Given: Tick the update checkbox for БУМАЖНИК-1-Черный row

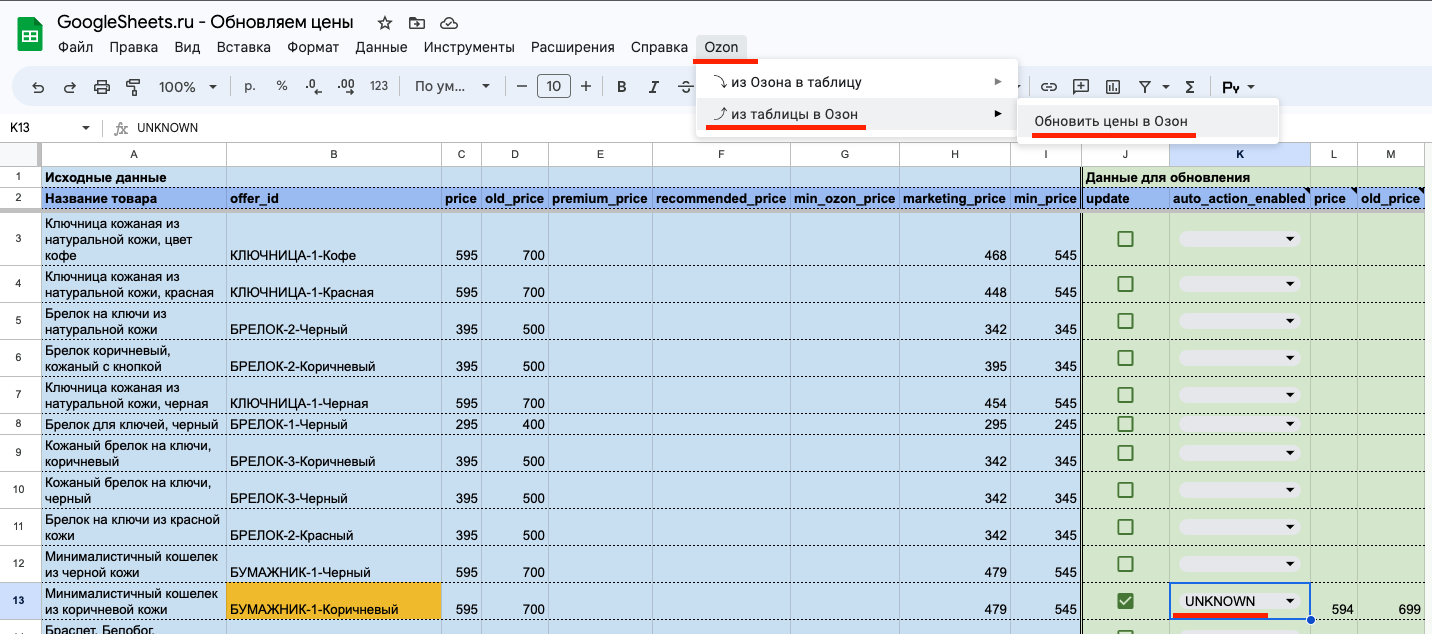Looking at the screenshot, I should 1125,564.
